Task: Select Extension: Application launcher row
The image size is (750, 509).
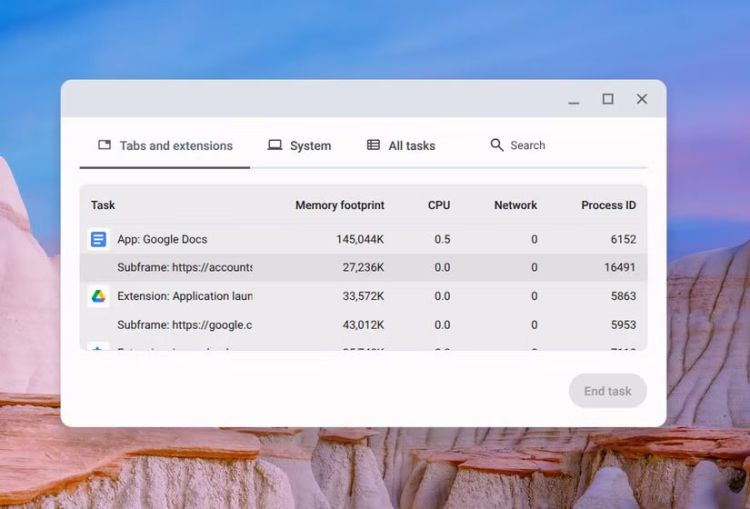Action: point(360,296)
